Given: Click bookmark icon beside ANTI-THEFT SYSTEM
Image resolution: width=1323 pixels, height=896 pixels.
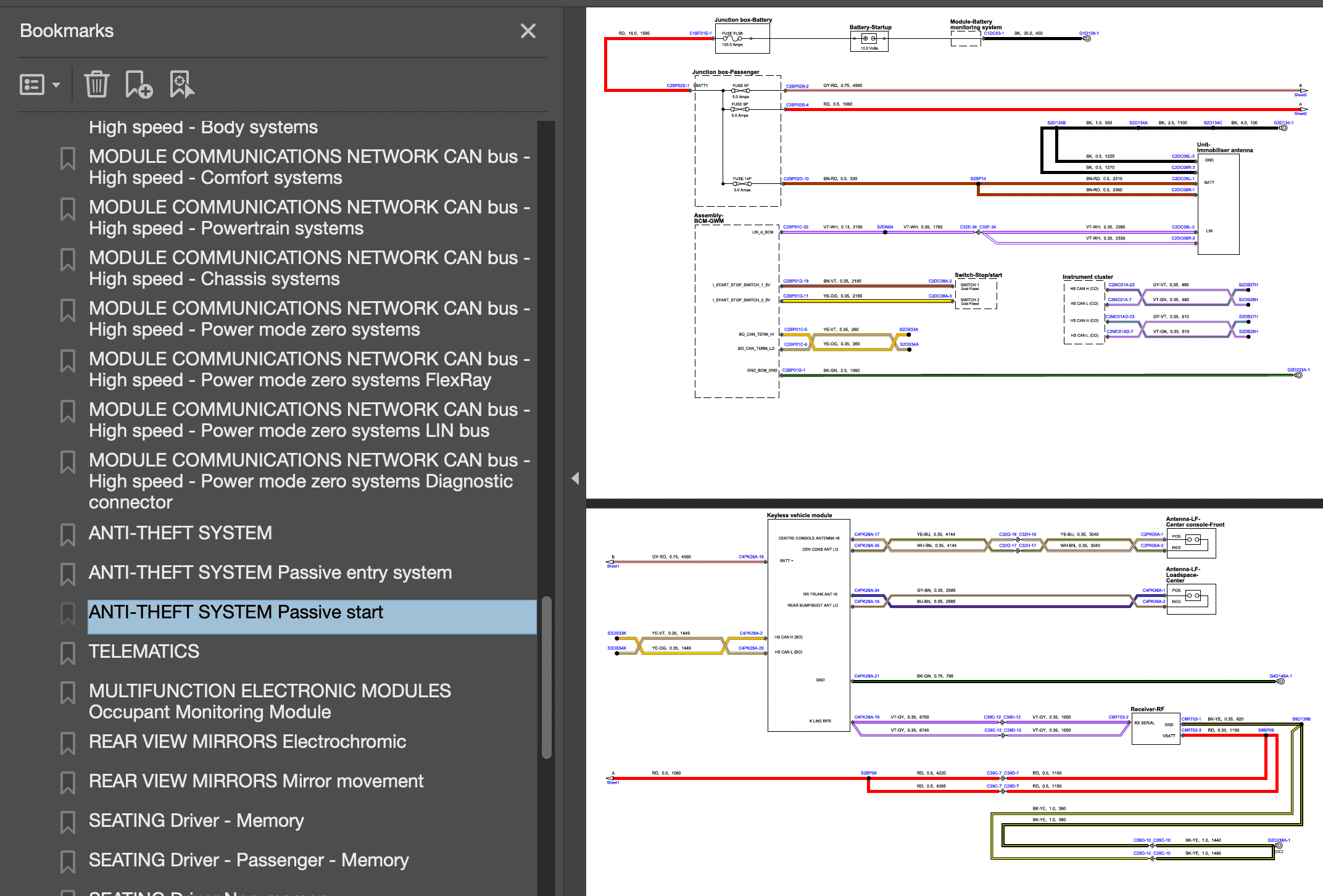Looking at the screenshot, I should 68,534.
